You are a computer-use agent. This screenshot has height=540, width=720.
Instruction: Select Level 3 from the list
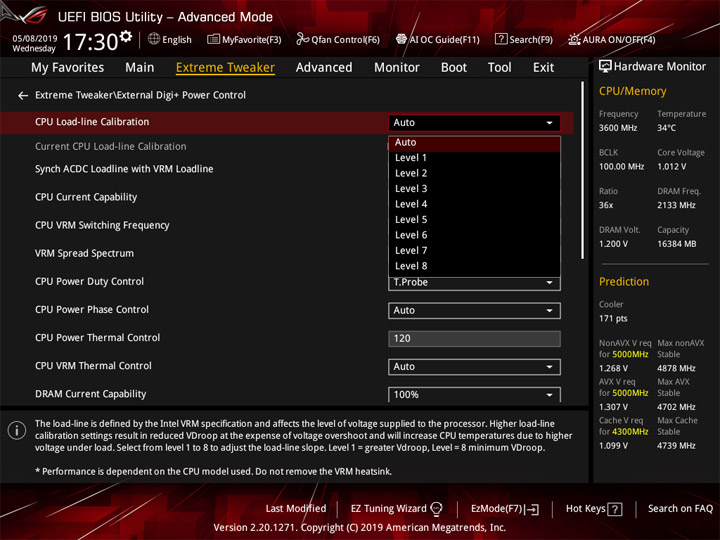[474, 189]
